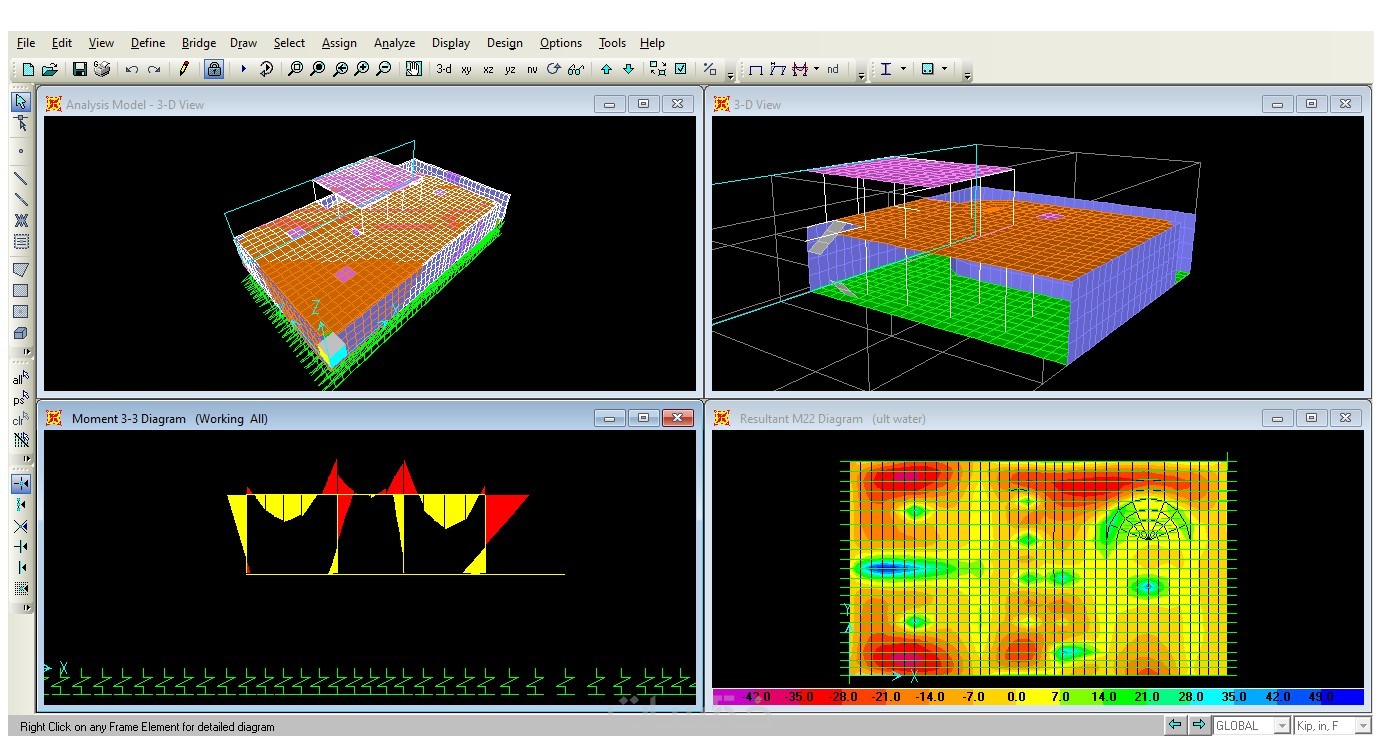1382x744 pixels.
Task: Save the model with the floppy icon
Action: pos(80,69)
